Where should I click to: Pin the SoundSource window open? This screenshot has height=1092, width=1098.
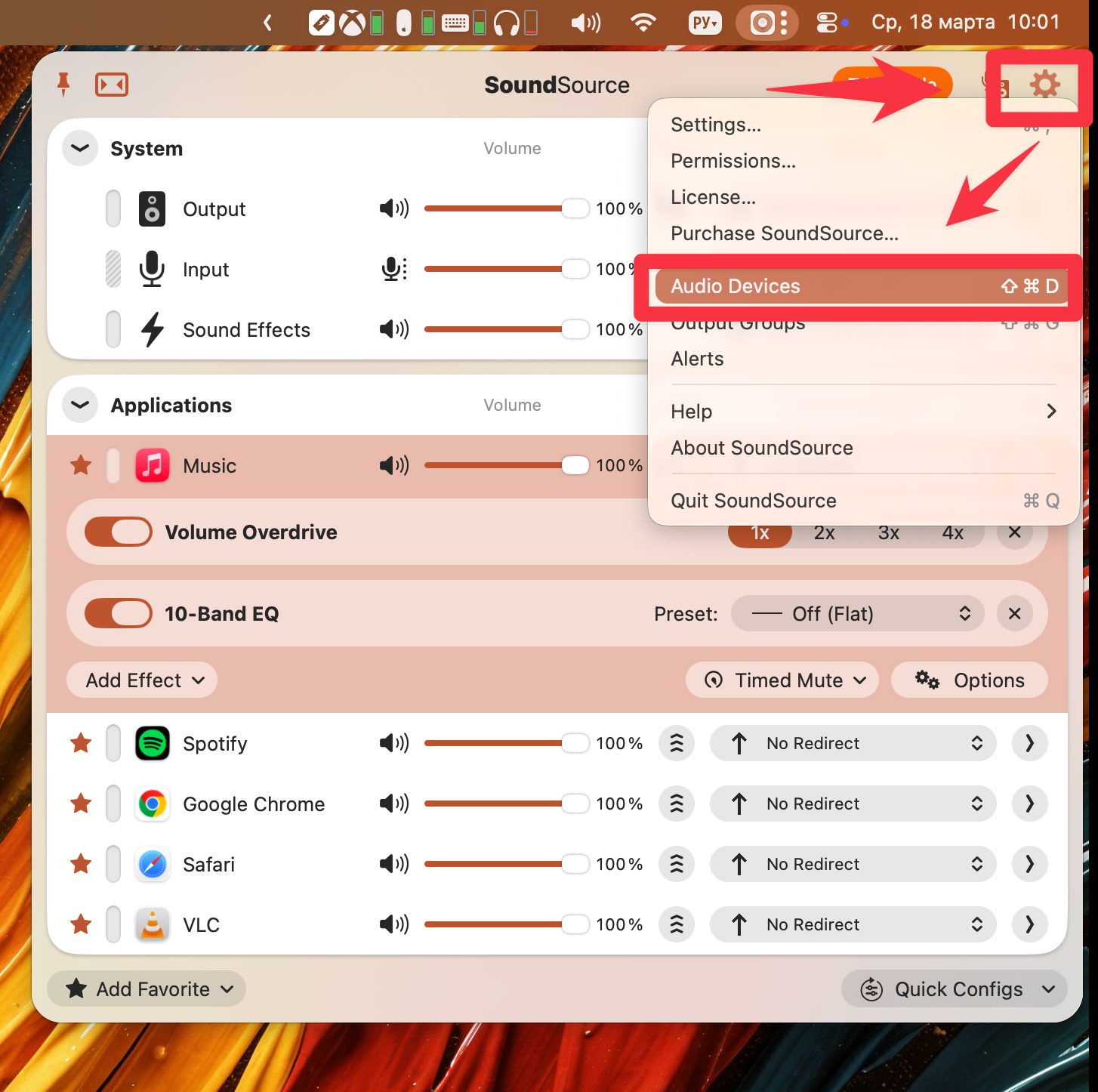(x=63, y=85)
